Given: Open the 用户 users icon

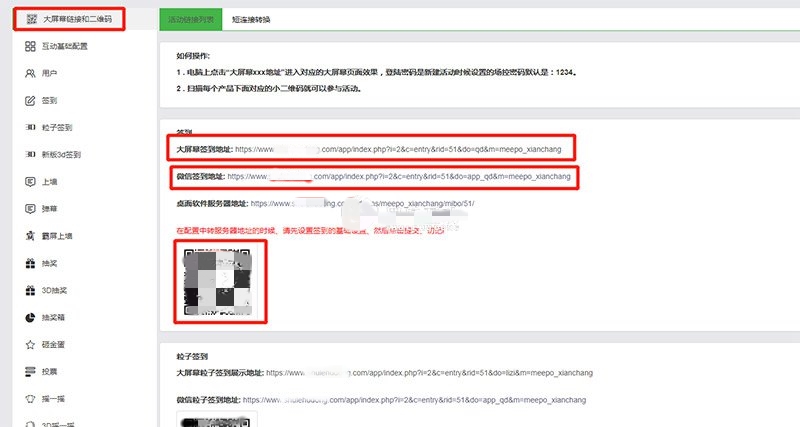Looking at the screenshot, I should (30, 73).
